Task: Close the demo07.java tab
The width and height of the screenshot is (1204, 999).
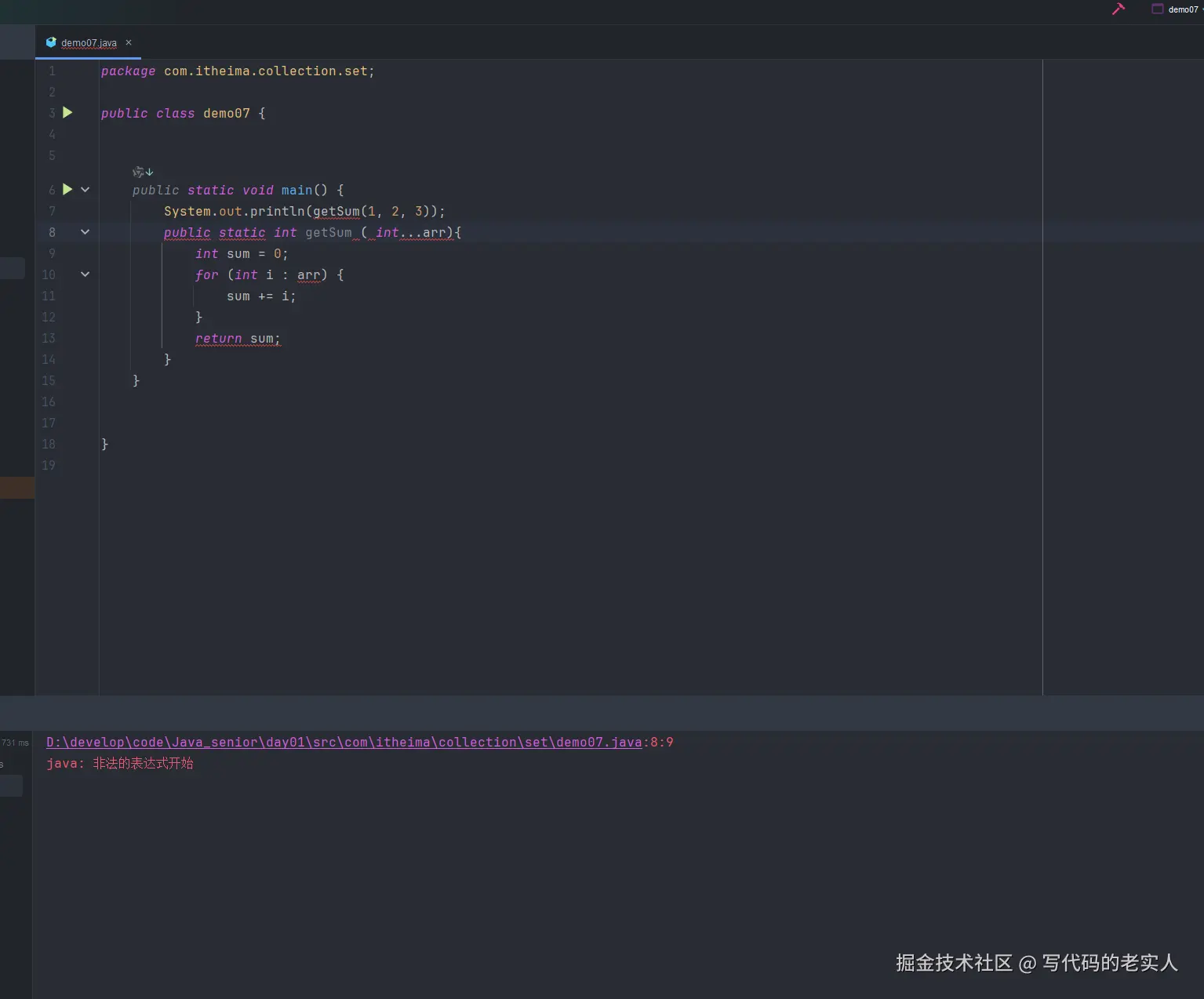Action: (x=129, y=42)
